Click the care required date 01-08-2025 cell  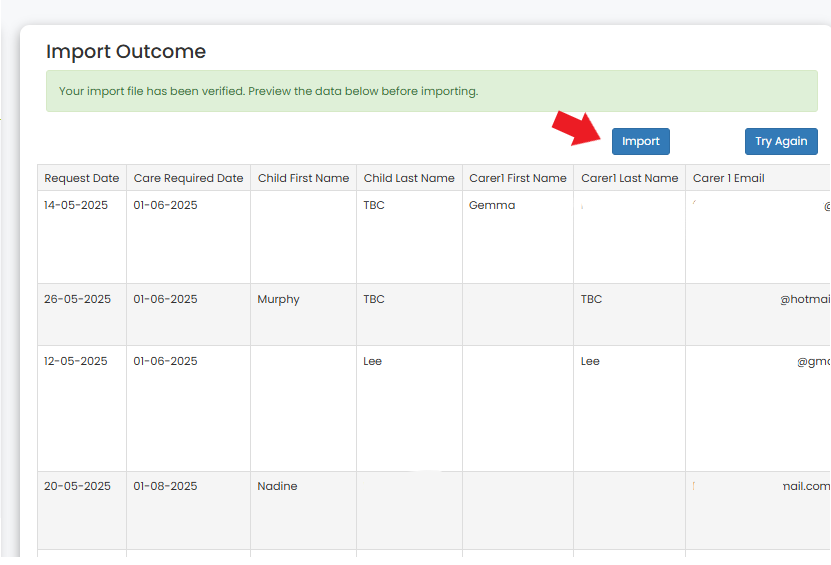[x=165, y=486]
